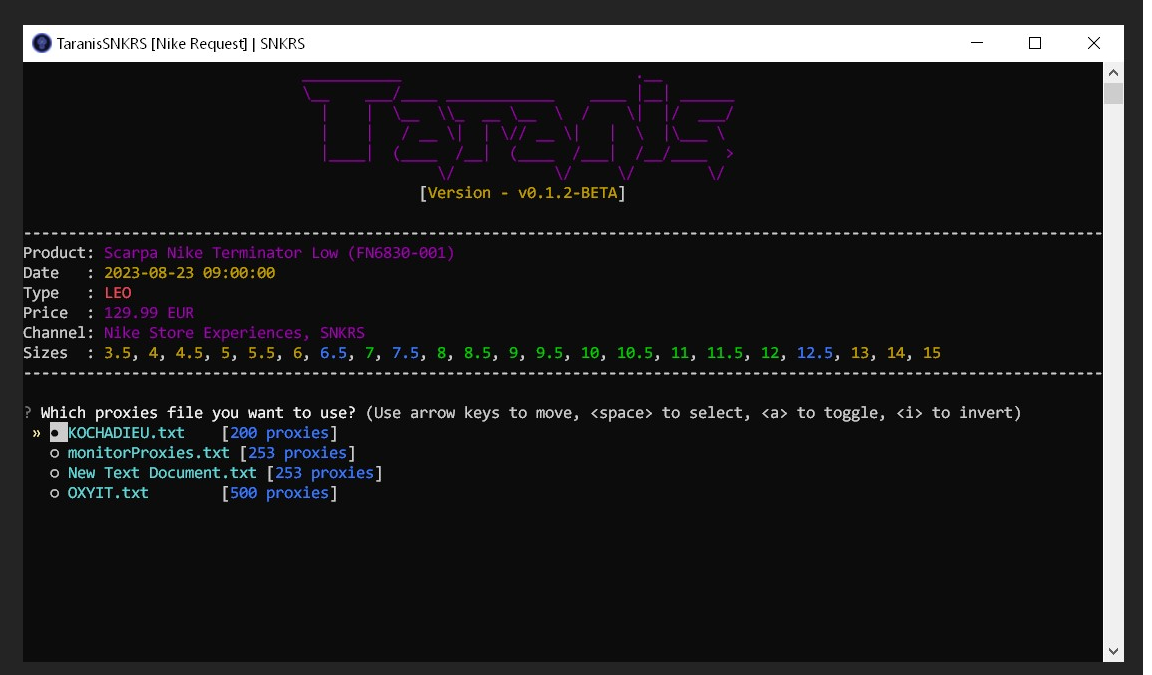The image size is (1152, 675).
Task: Minimize the TaranisSNKRS window
Action: click(x=977, y=43)
